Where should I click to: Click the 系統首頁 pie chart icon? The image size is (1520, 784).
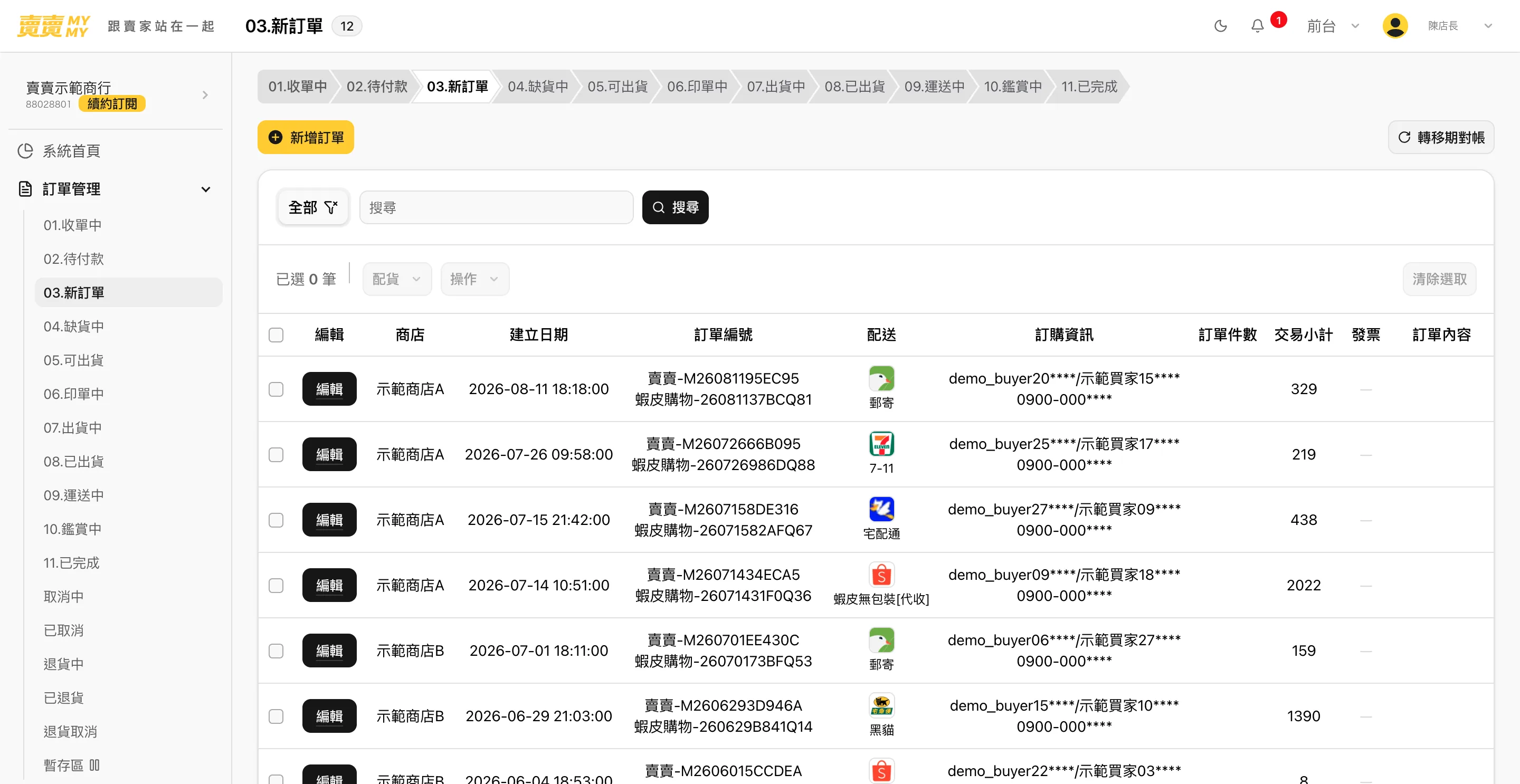tap(25, 151)
